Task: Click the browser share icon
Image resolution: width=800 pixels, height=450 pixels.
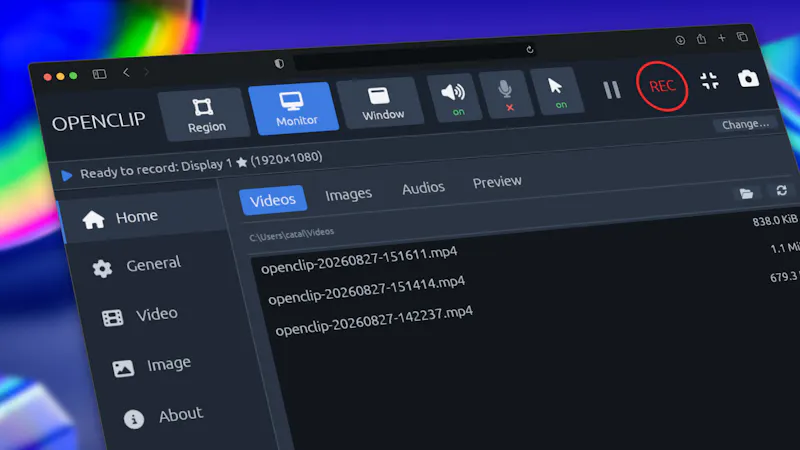Action: (x=702, y=38)
